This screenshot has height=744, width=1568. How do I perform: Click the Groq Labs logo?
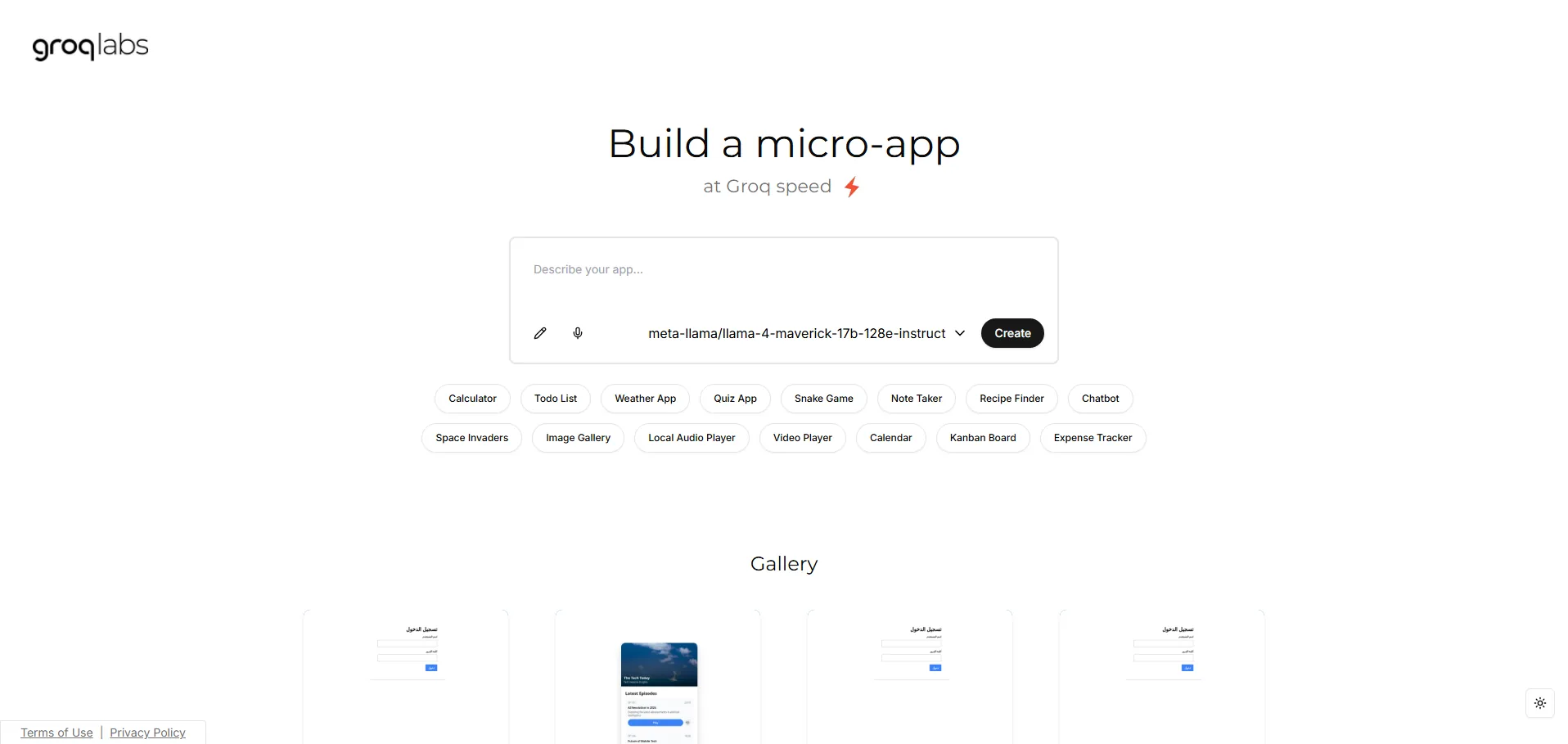(x=91, y=47)
